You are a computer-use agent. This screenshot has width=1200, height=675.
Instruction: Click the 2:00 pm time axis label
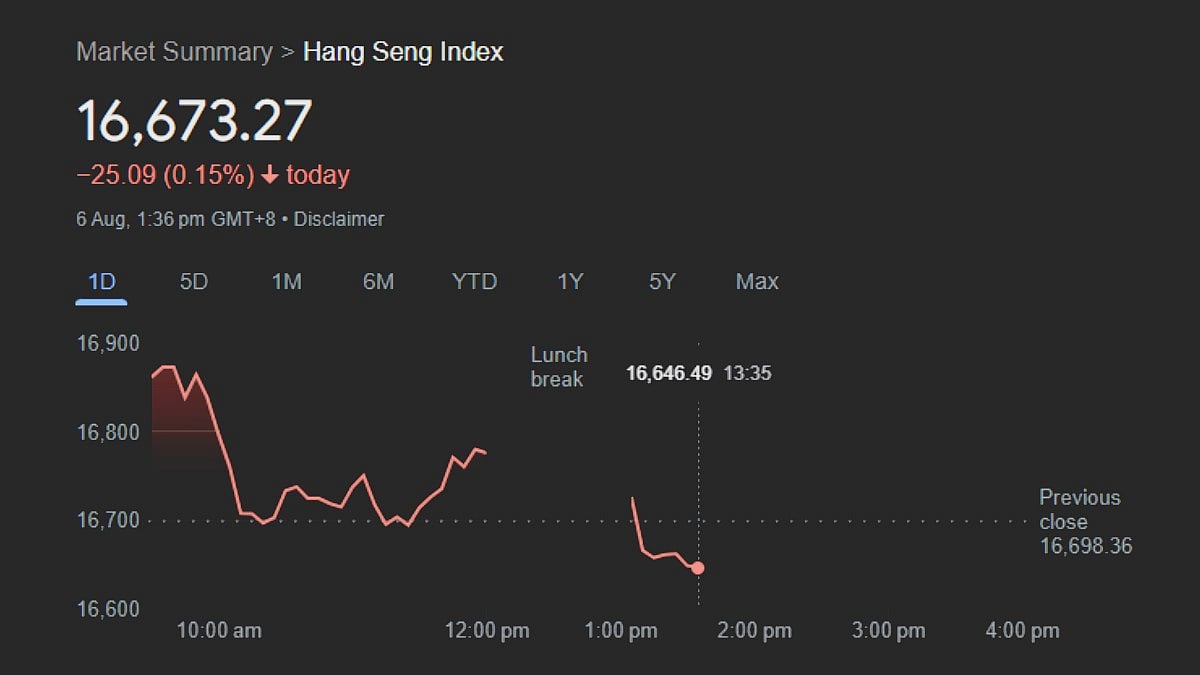[754, 631]
